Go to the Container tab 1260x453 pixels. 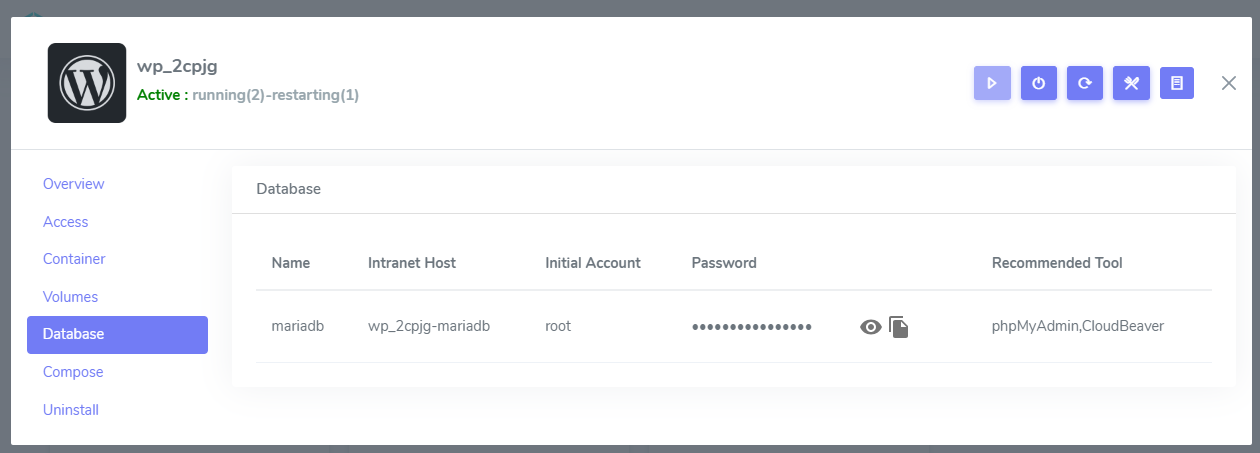click(74, 259)
